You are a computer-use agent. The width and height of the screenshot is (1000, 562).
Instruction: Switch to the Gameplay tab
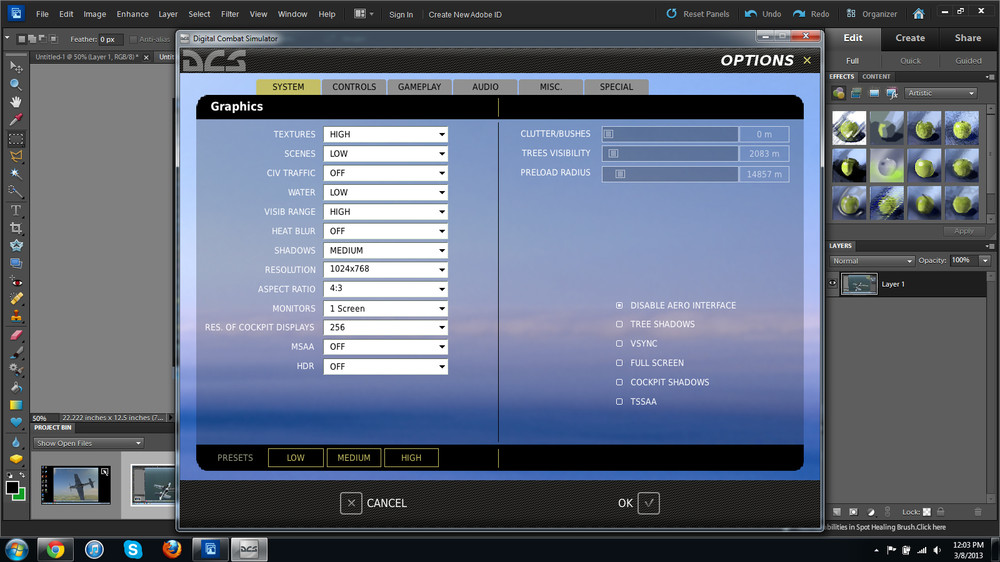420,87
